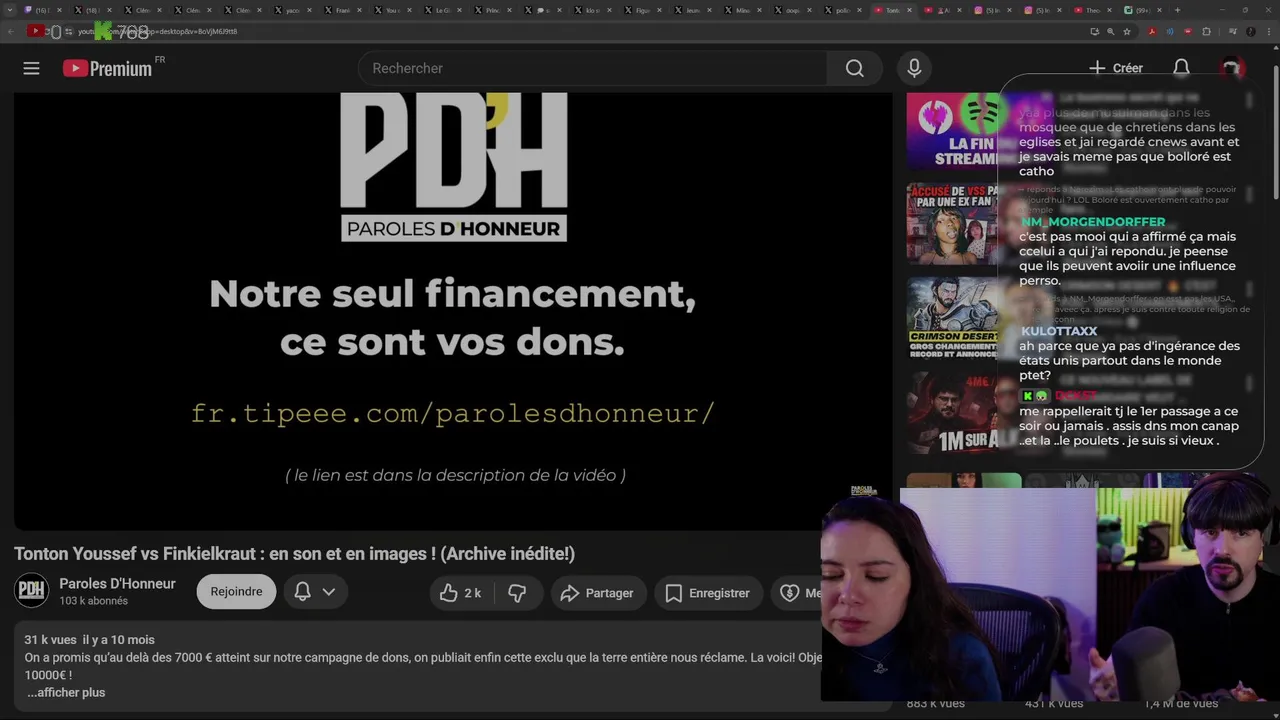The height and width of the screenshot is (720, 1280).
Task: Open the Paroles D'Honneur channel name link
Action: 117,583
